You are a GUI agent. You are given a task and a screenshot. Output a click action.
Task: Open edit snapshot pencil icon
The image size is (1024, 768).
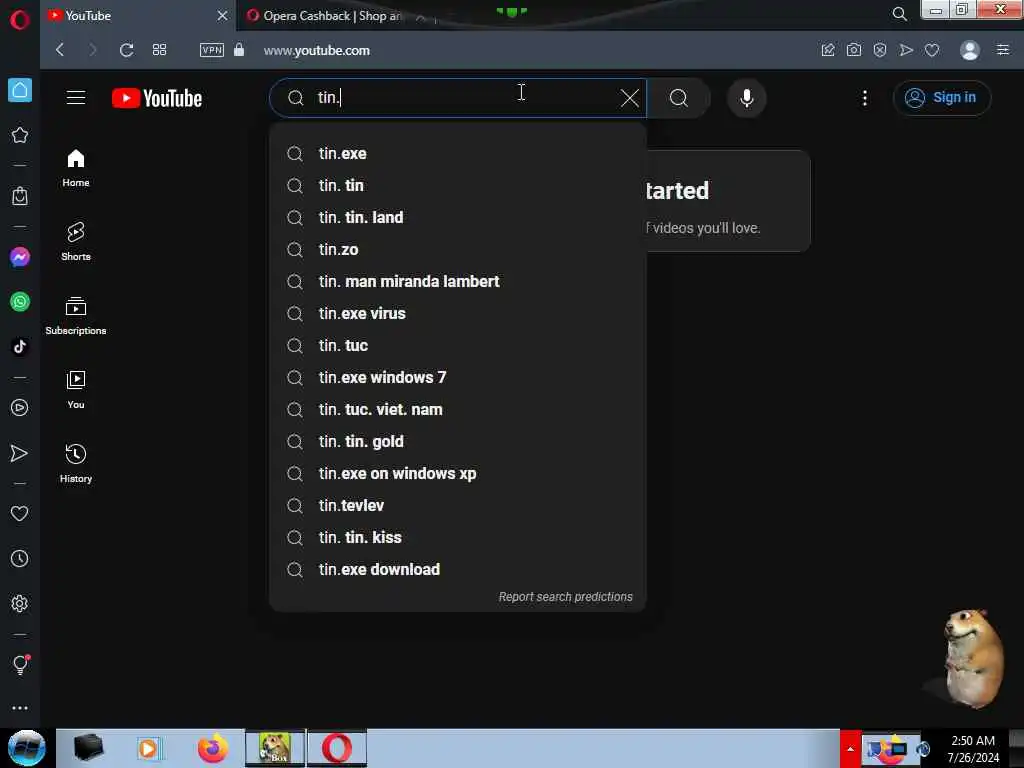point(827,50)
